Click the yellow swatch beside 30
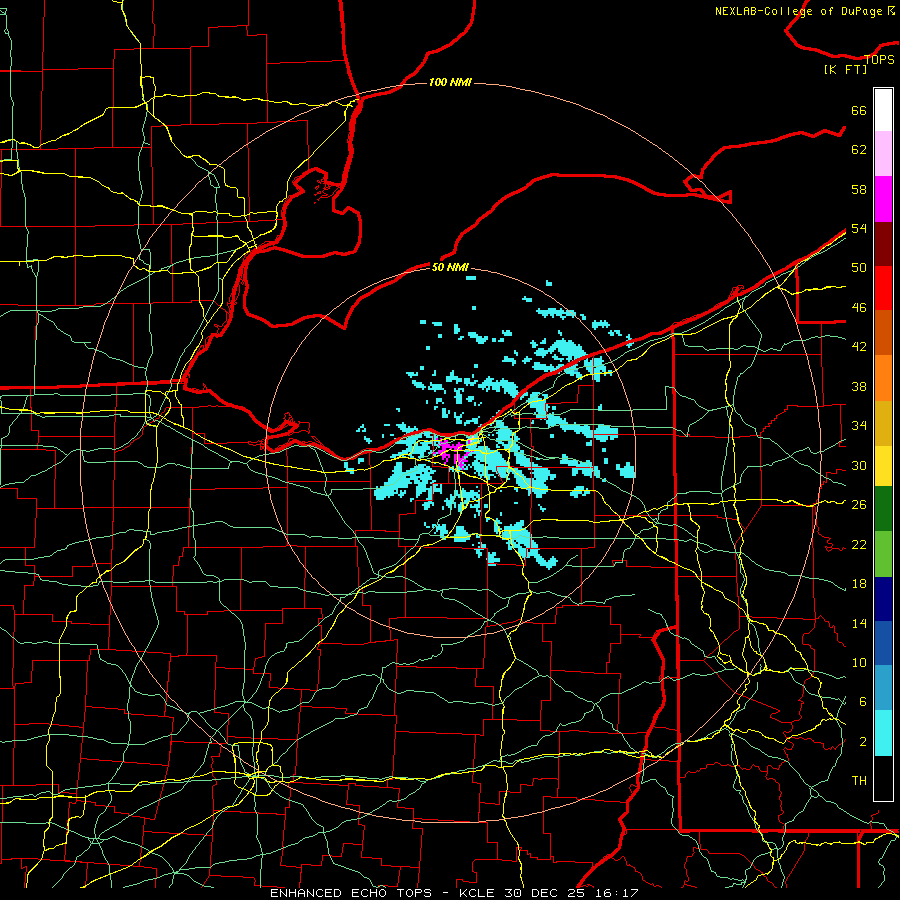Image resolution: width=900 pixels, height=900 pixels. [883, 465]
